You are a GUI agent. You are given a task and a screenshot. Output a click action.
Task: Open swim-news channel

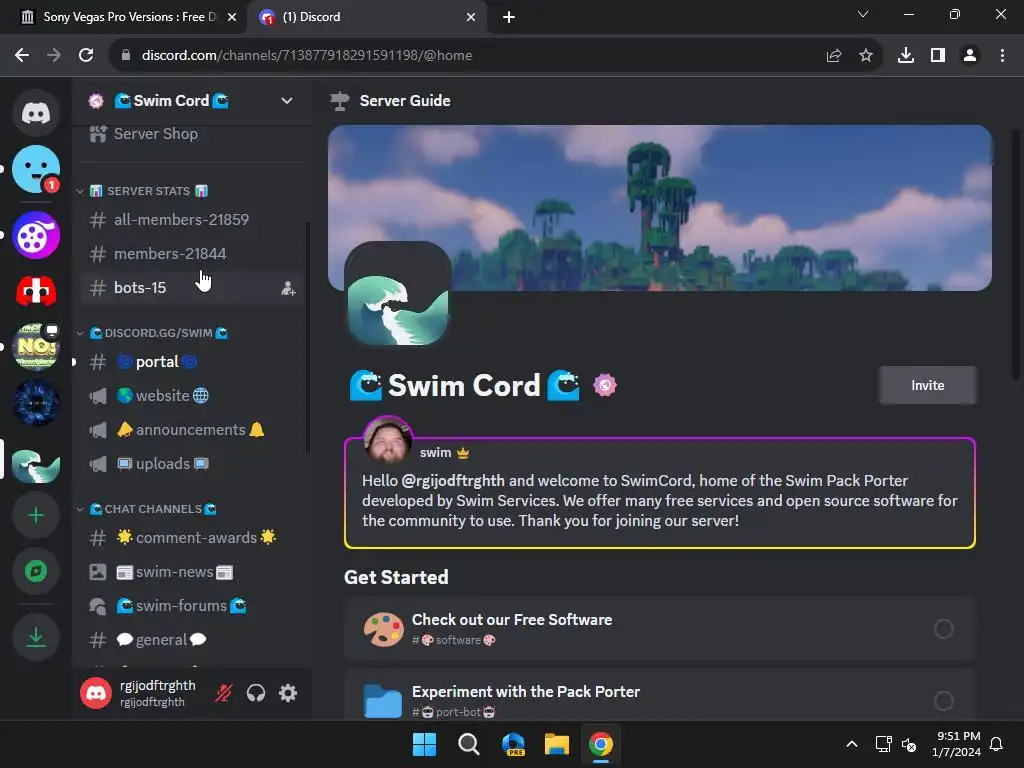[192, 571]
